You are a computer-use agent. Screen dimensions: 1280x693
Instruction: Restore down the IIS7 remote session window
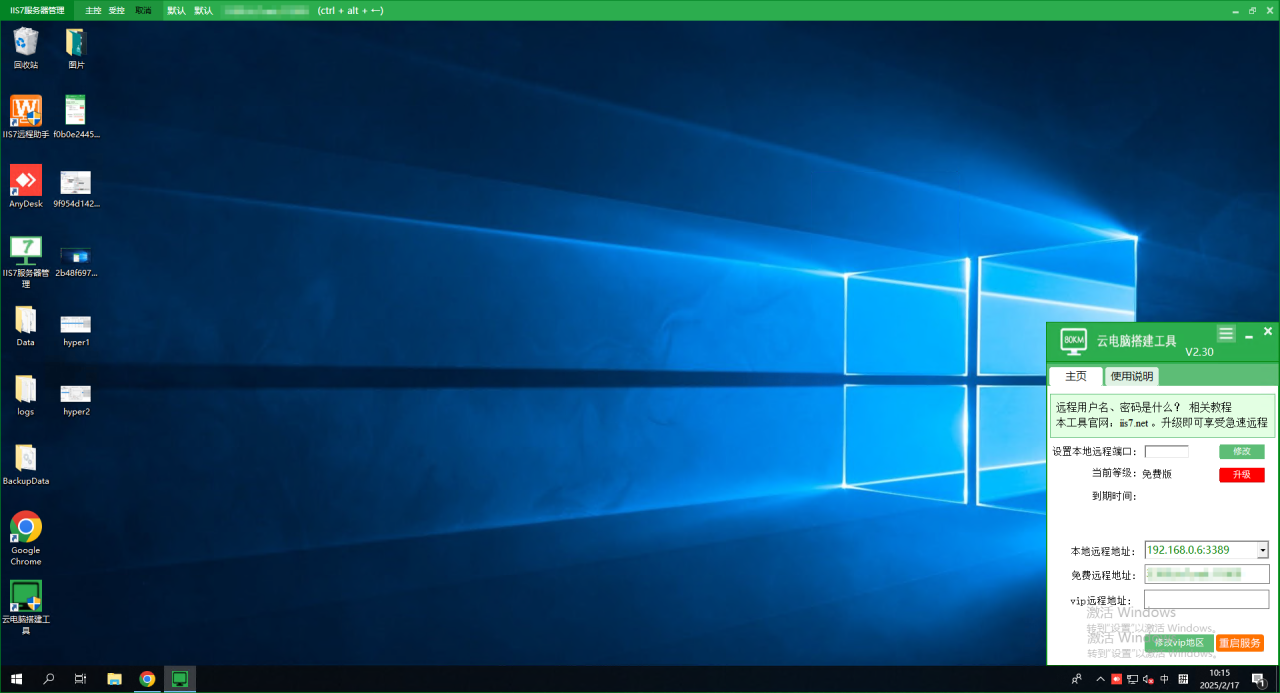click(1253, 10)
